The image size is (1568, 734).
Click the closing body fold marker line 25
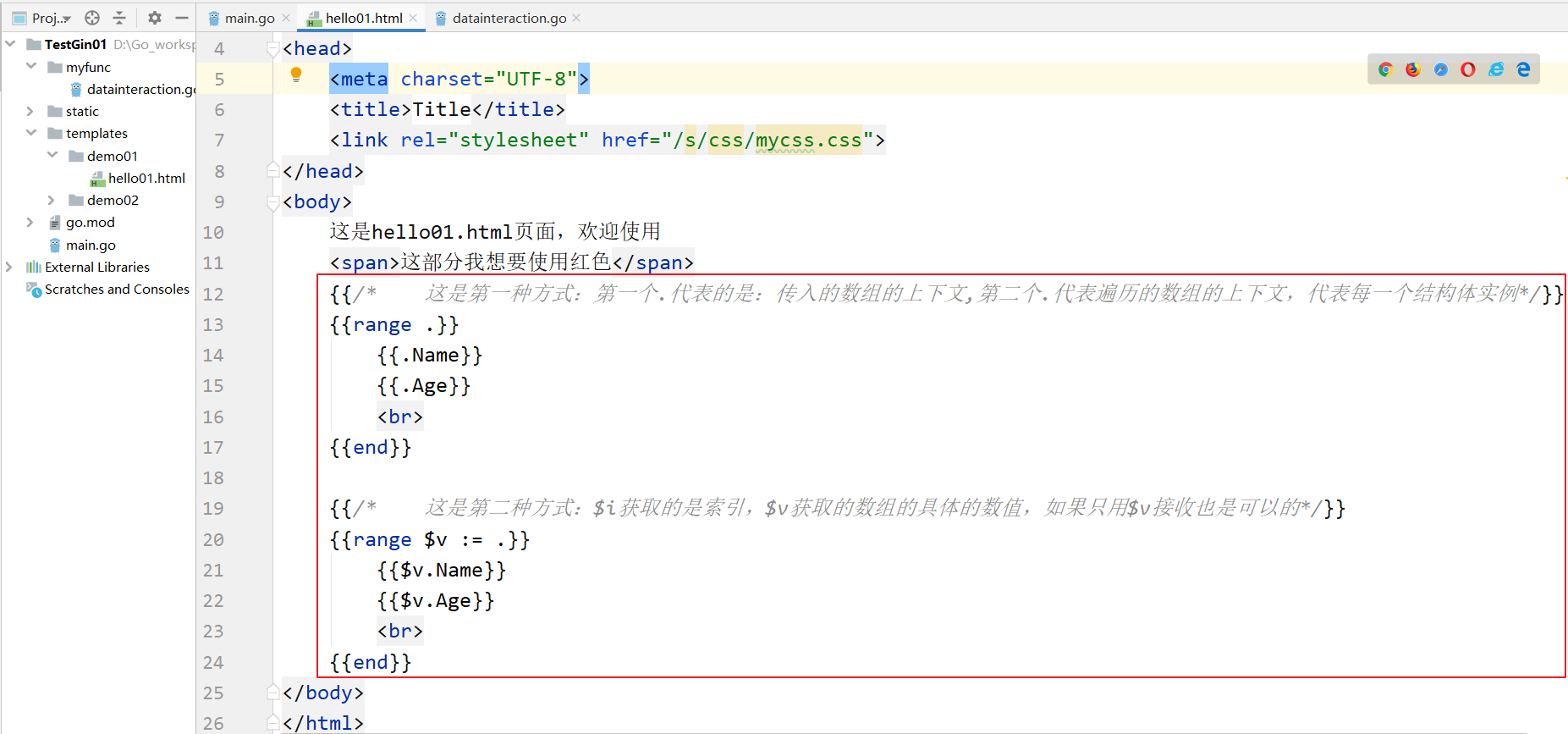tap(273, 693)
